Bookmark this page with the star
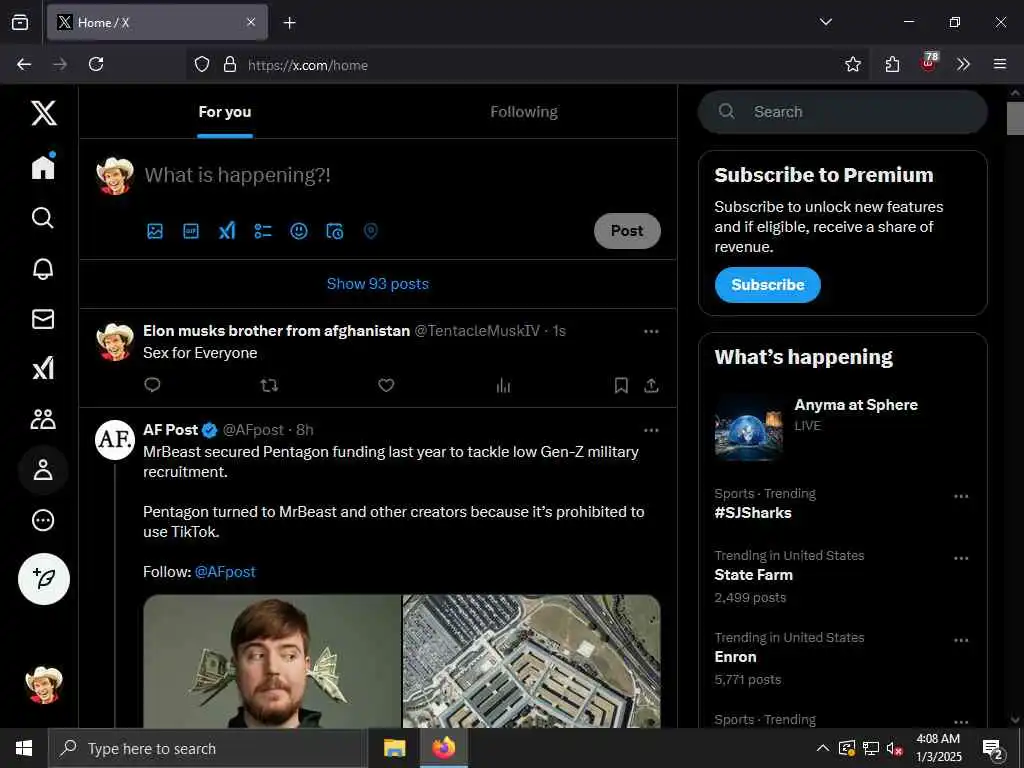Viewport: 1024px width, 768px height. (852, 64)
